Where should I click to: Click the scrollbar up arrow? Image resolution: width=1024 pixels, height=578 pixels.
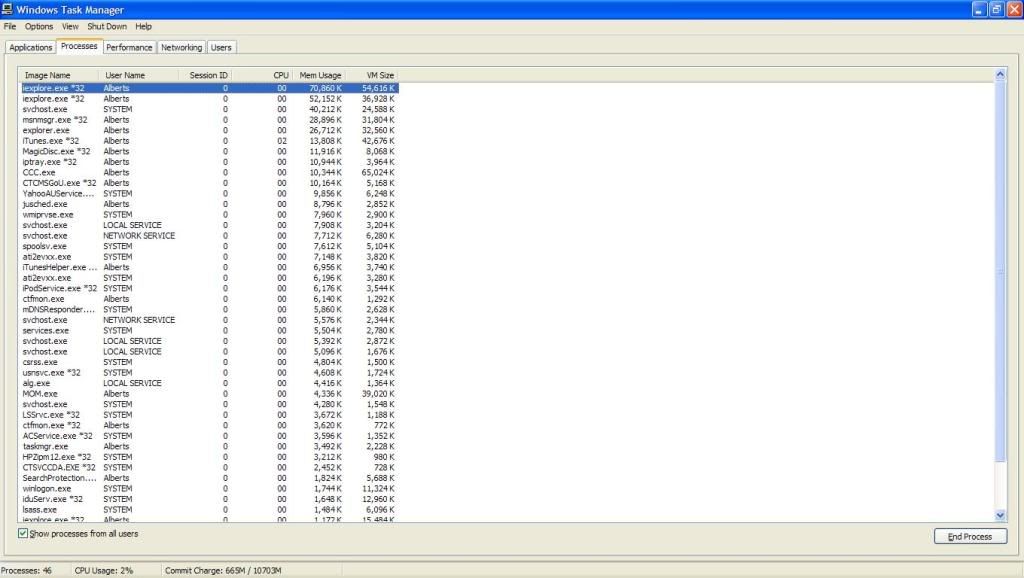[1000, 73]
